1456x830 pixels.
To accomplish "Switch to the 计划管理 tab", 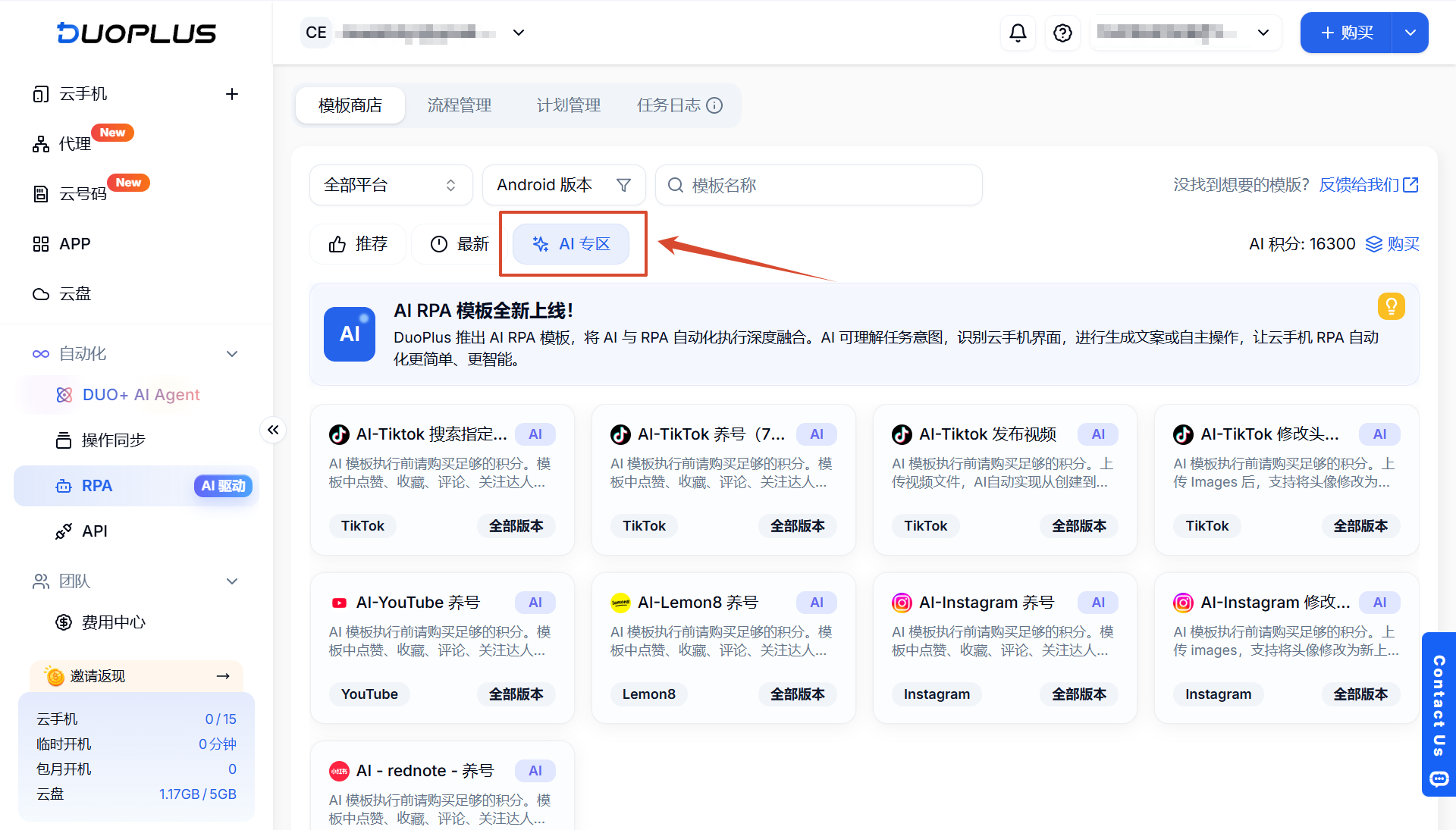I will pyautogui.click(x=569, y=105).
